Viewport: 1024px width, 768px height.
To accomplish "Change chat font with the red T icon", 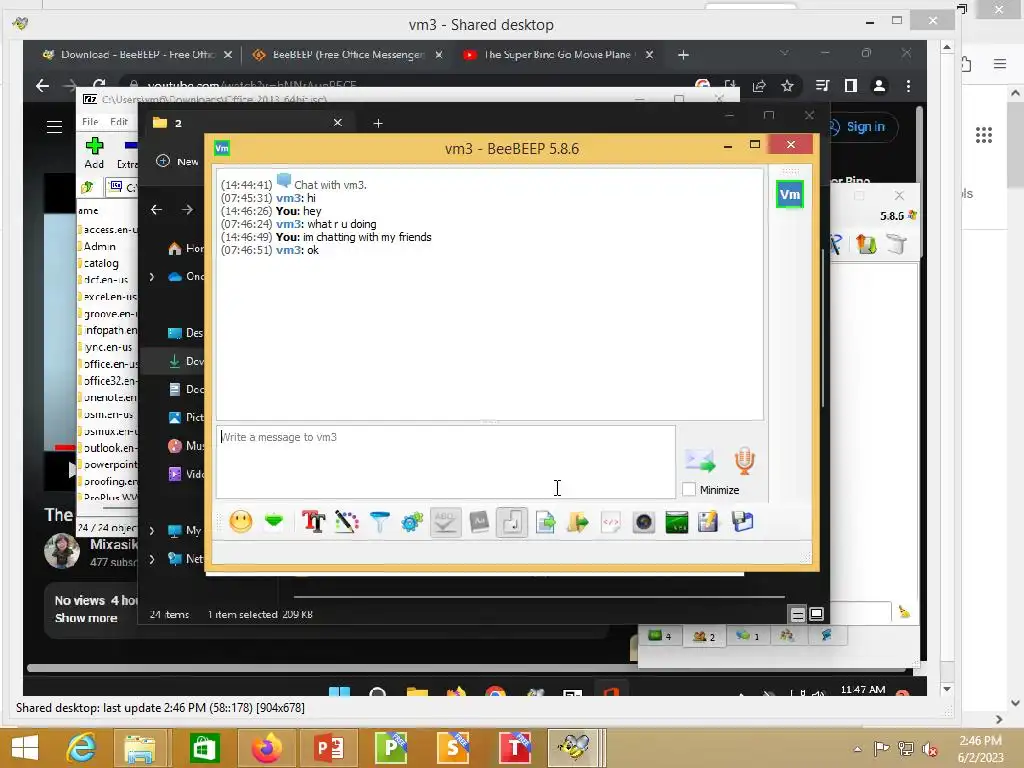I will tap(313, 522).
